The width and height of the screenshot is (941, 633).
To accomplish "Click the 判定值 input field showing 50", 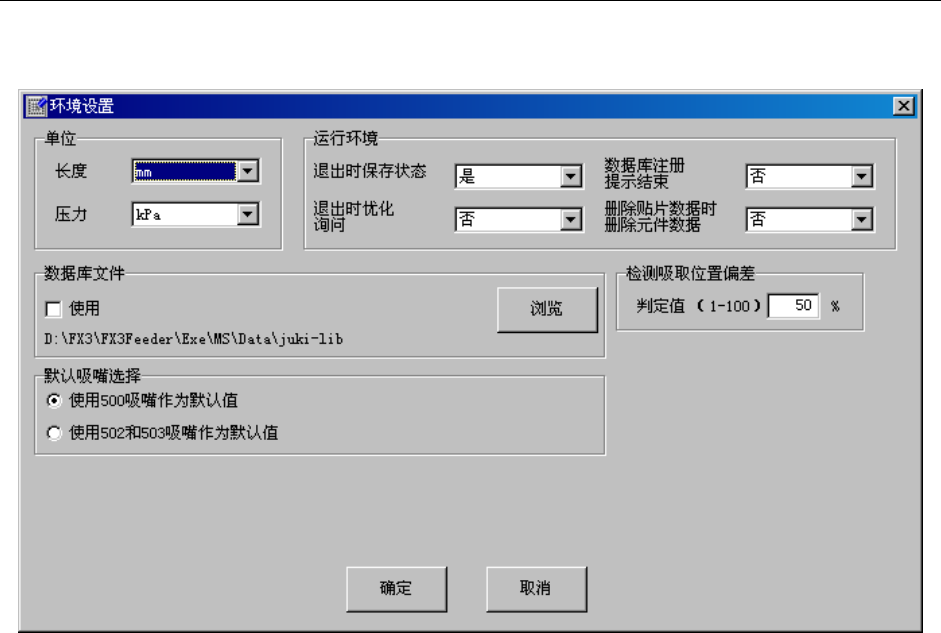I will [x=793, y=306].
